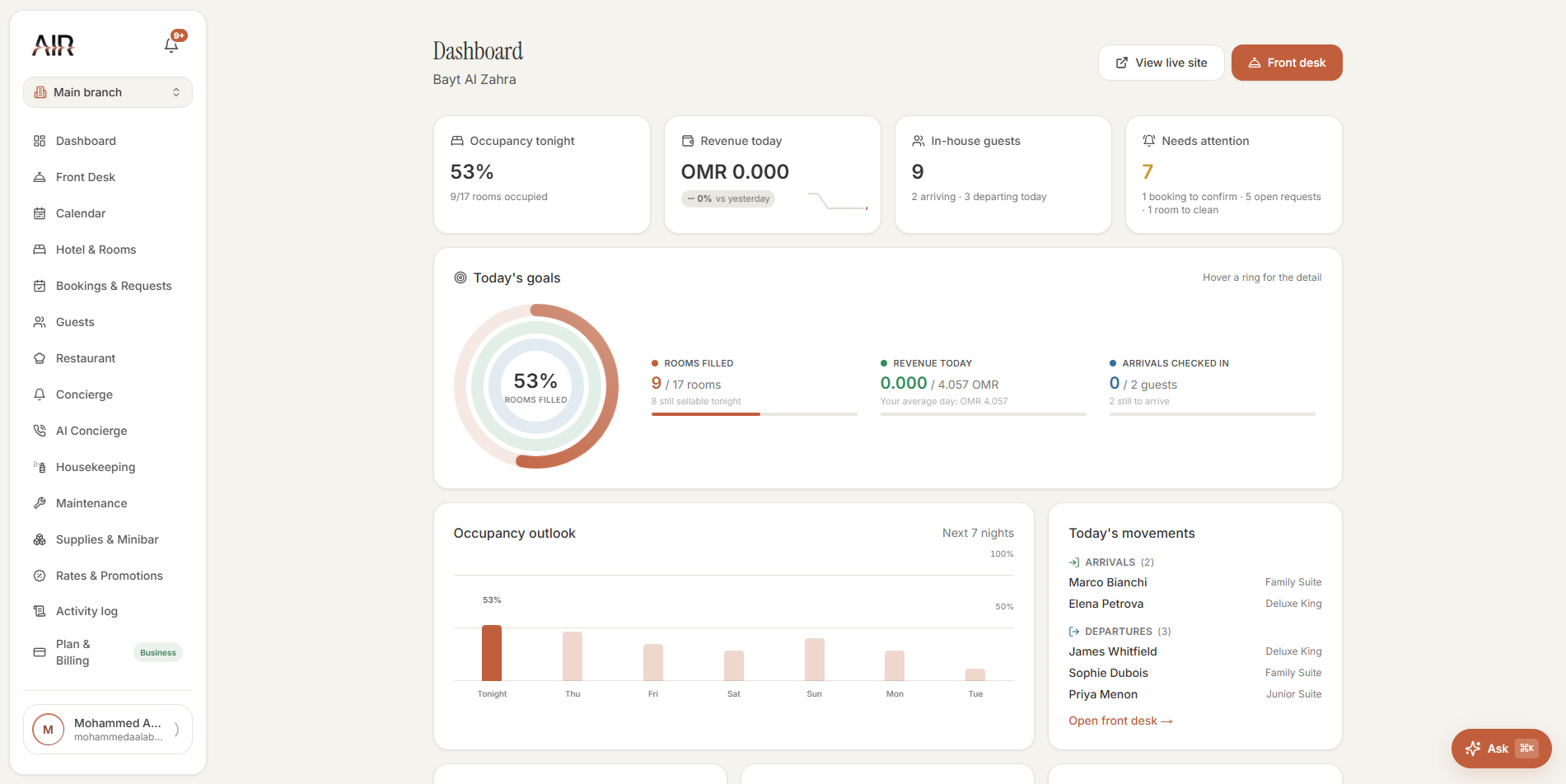Open Activity log page

(108, 611)
